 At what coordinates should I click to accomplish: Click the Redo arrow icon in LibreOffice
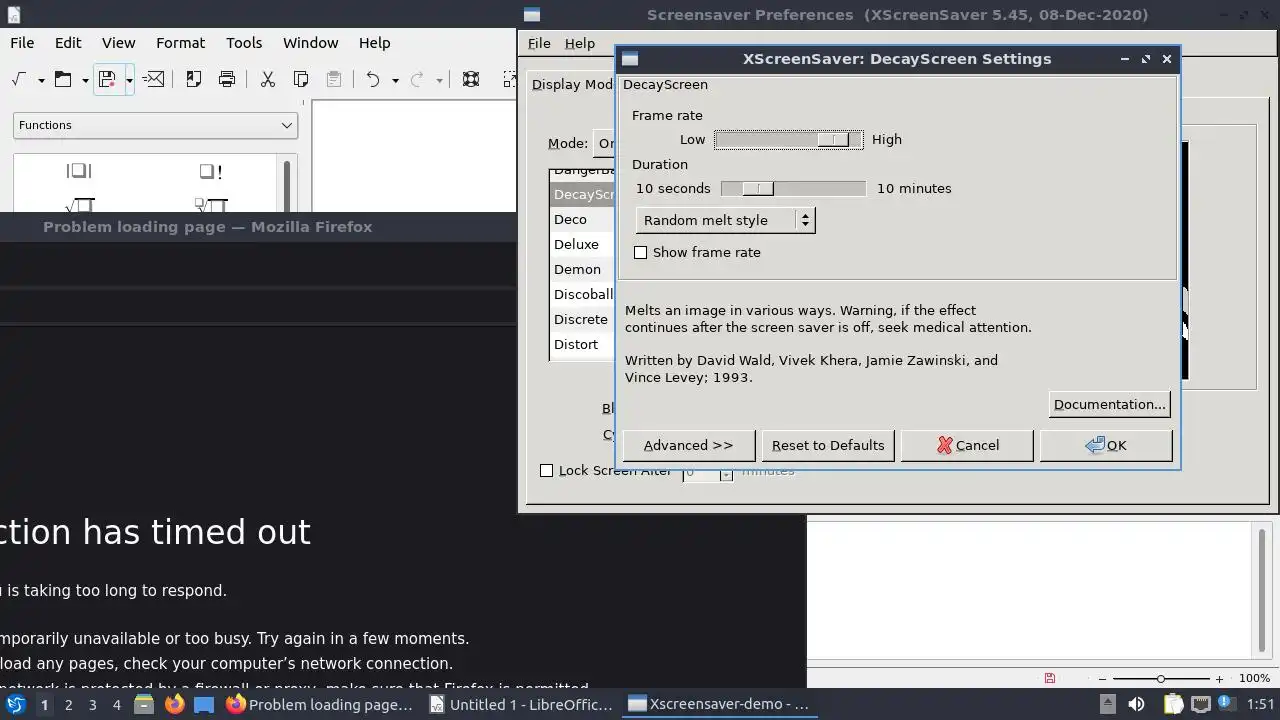(417, 79)
